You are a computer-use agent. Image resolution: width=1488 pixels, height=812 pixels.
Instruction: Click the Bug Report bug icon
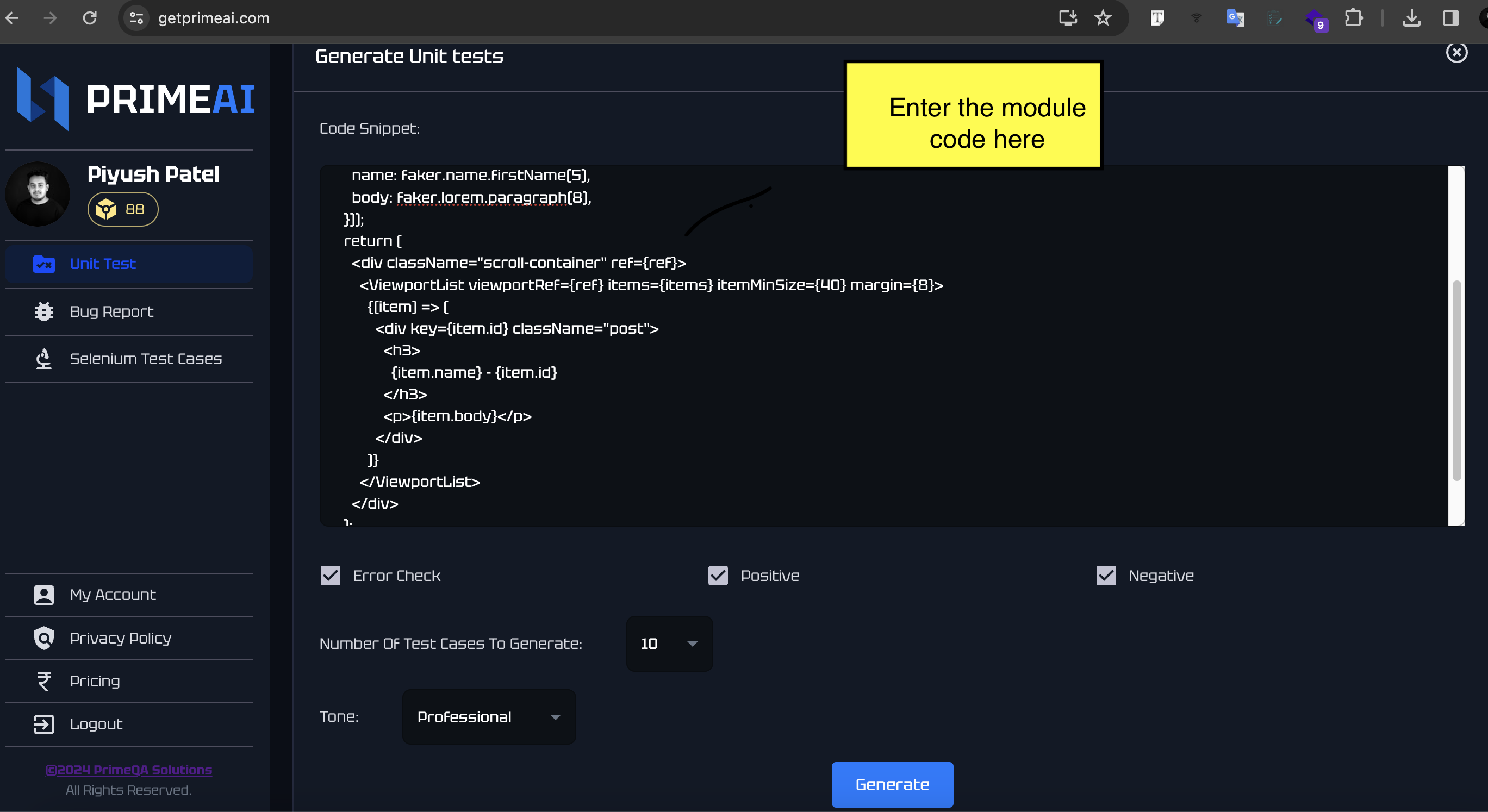tap(44, 312)
